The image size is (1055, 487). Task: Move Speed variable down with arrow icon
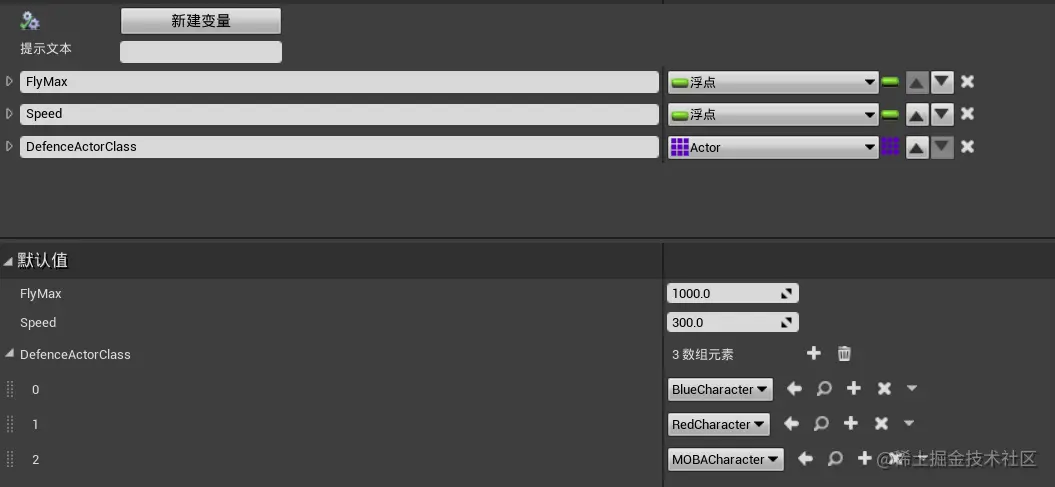point(942,114)
